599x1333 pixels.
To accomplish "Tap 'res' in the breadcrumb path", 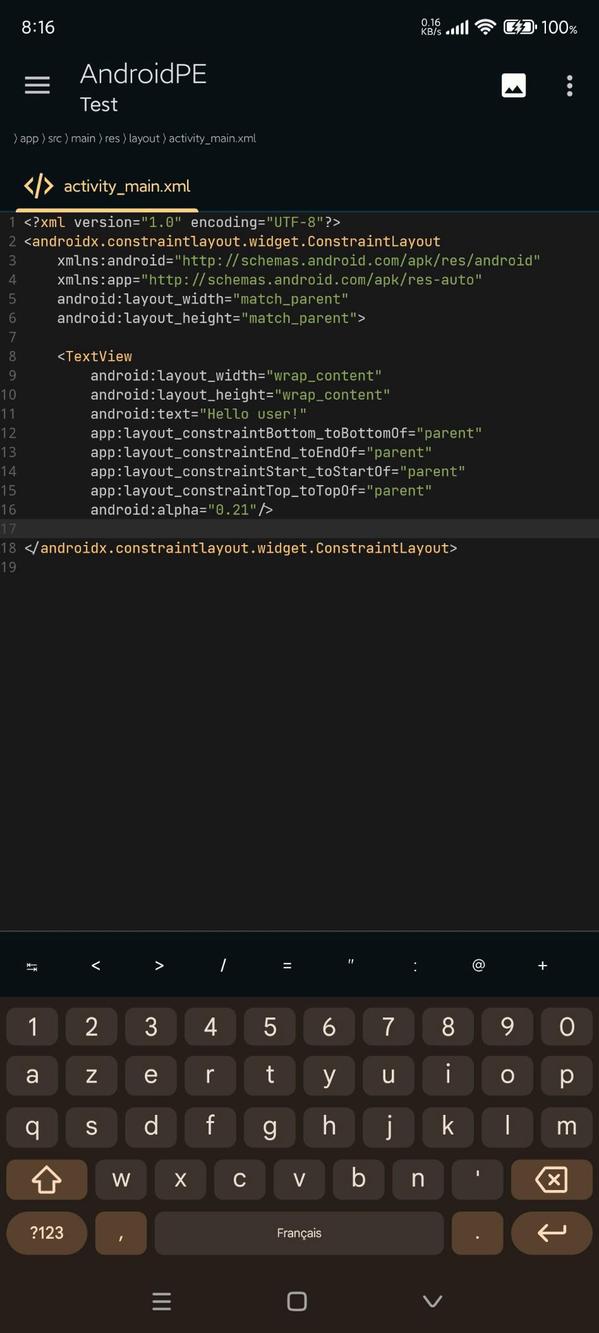I will click(x=113, y=139).
